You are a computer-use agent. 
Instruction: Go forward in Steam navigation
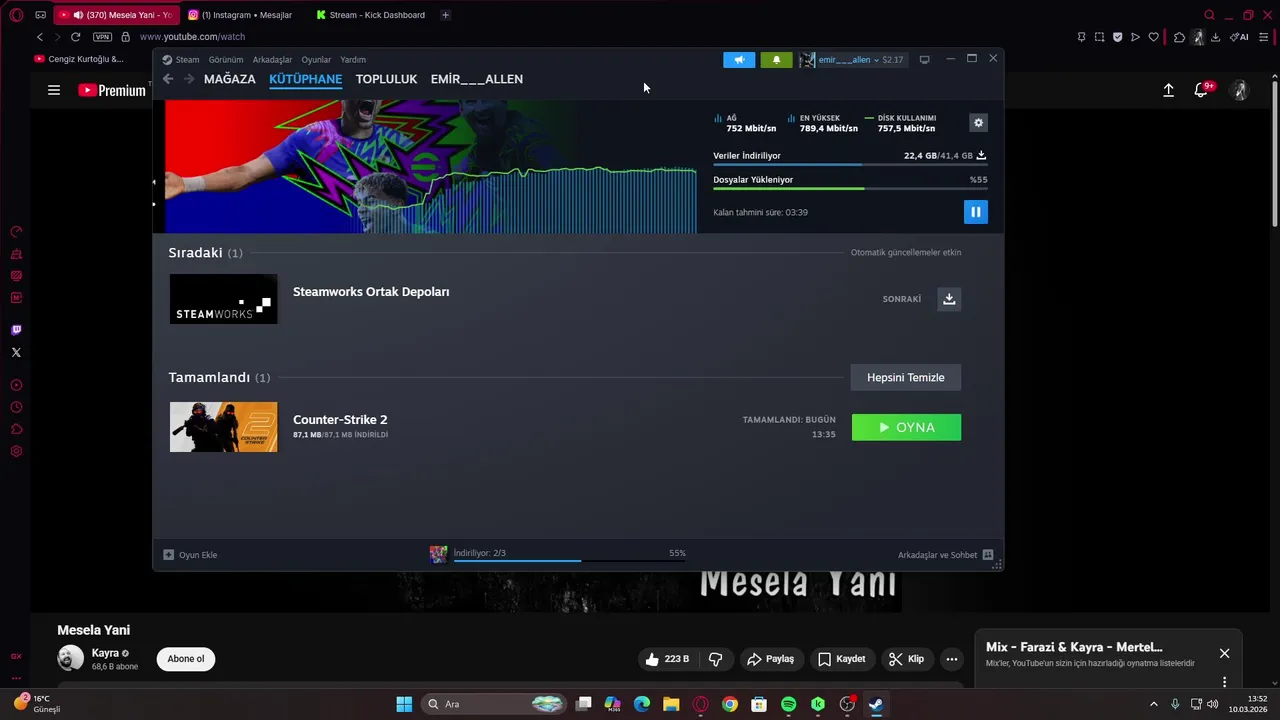[188, 79]
